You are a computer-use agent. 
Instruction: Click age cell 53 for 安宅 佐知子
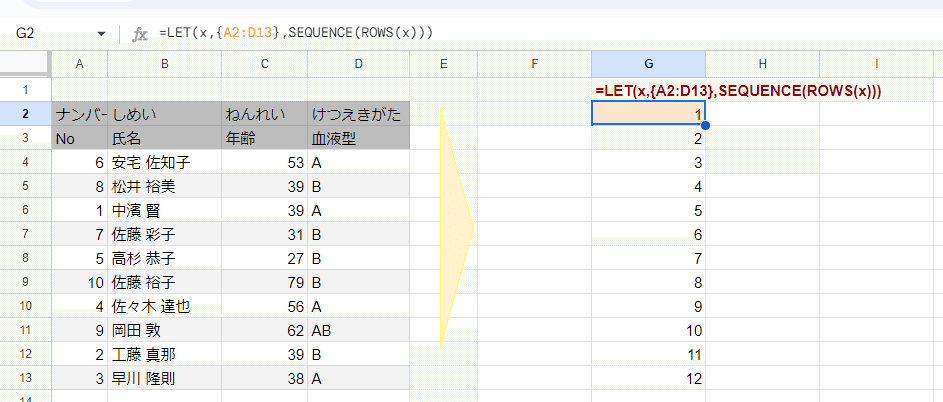click(x=264, y=162)
